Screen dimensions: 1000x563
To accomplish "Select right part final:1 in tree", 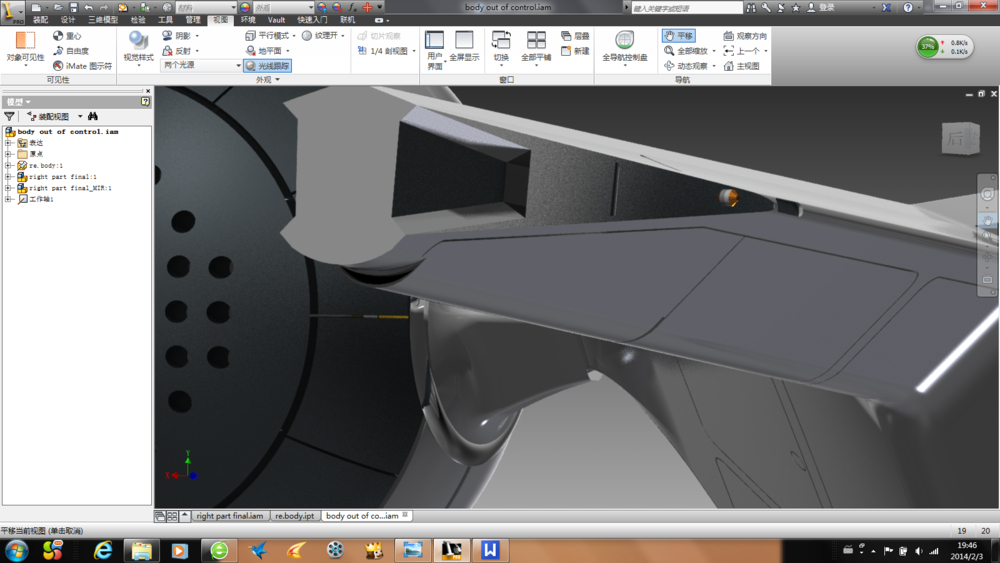I will tap(62, 177).
